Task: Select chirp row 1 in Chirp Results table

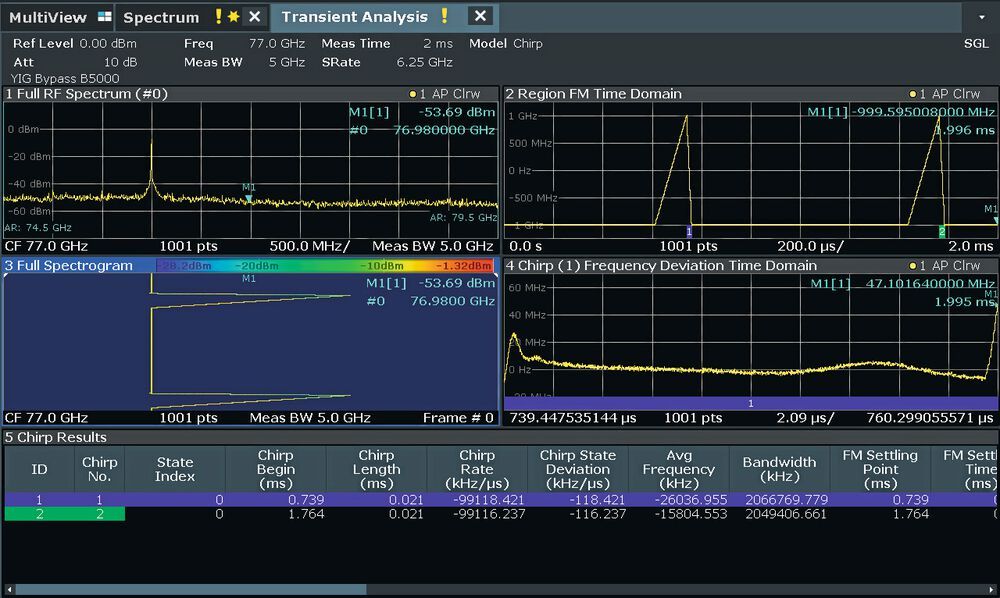Action: (x=40, y=497)
